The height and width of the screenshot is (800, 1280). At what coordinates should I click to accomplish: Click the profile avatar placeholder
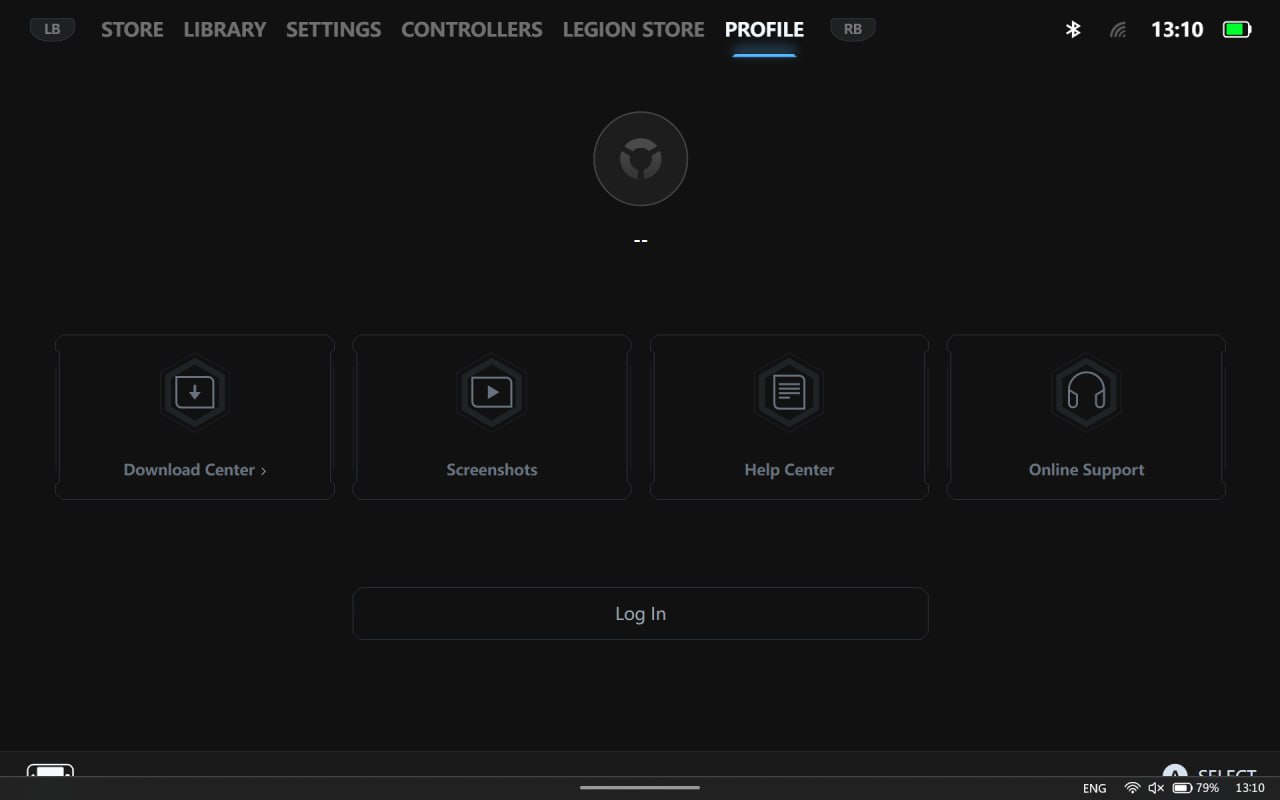640,159
